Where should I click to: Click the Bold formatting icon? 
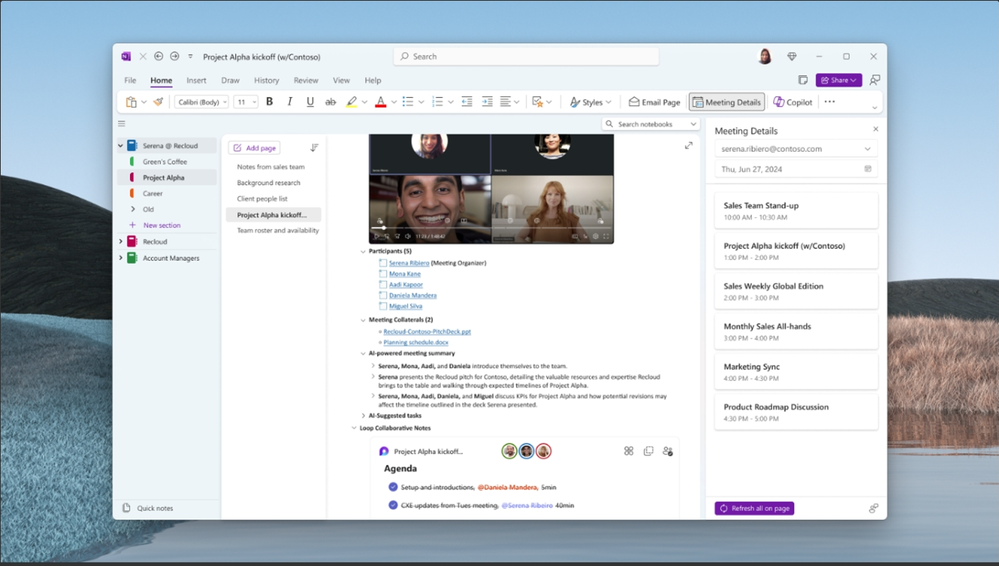[270, 101]
